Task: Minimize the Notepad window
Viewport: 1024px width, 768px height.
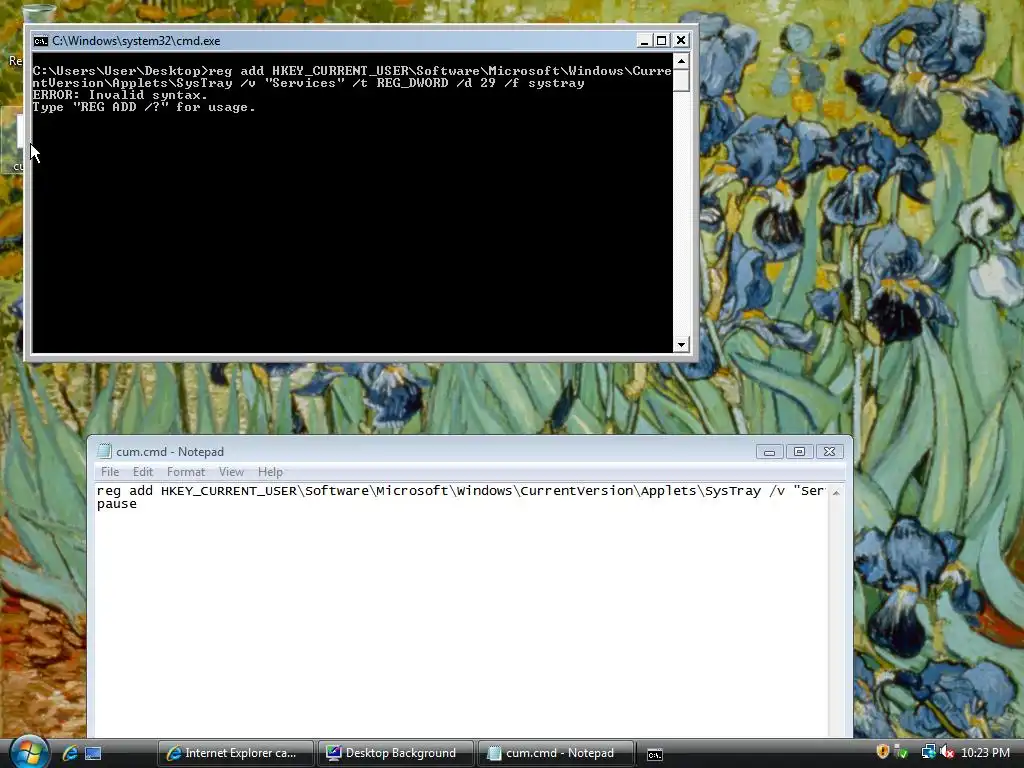Action: coord(769,452)
